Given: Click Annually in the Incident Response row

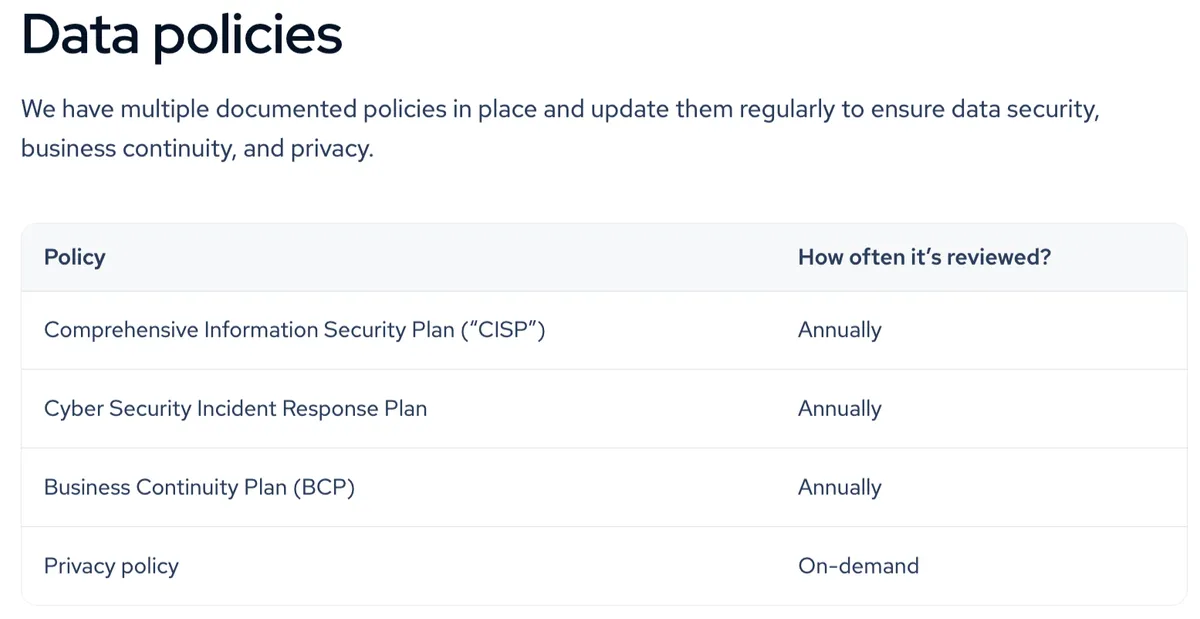Looking at the screenshot, I should 840,409.
